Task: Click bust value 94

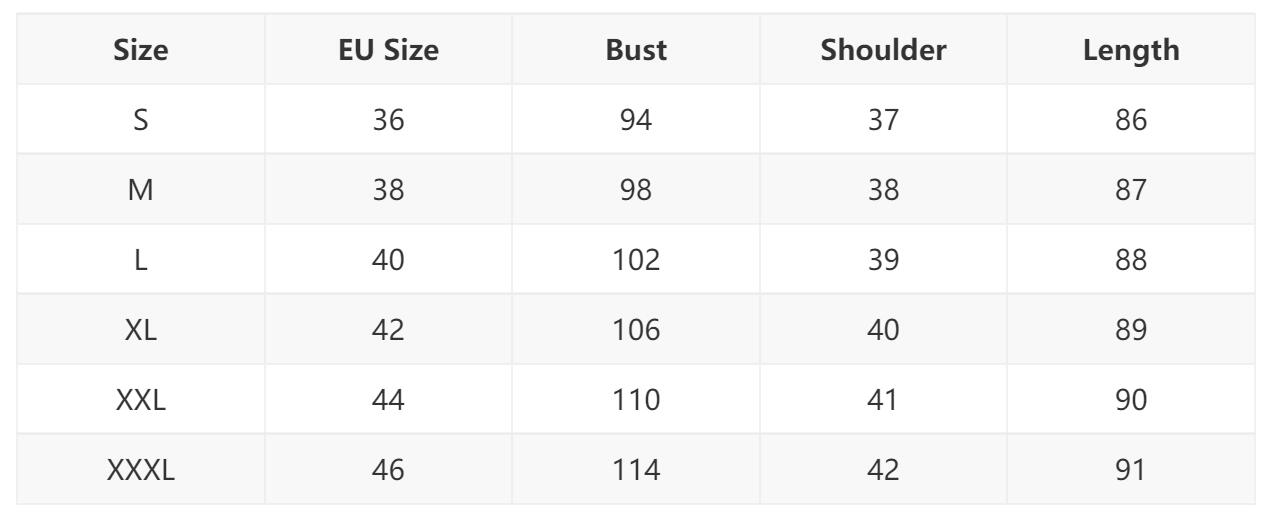Action: tap(636, 120)
